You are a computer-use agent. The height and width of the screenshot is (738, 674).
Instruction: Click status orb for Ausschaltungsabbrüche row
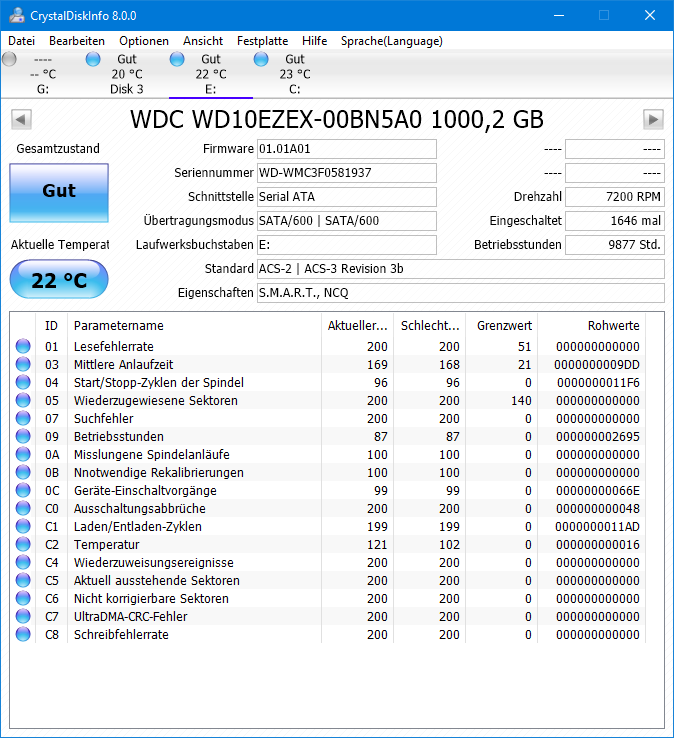pyautogui.click(x=23, y=508)
